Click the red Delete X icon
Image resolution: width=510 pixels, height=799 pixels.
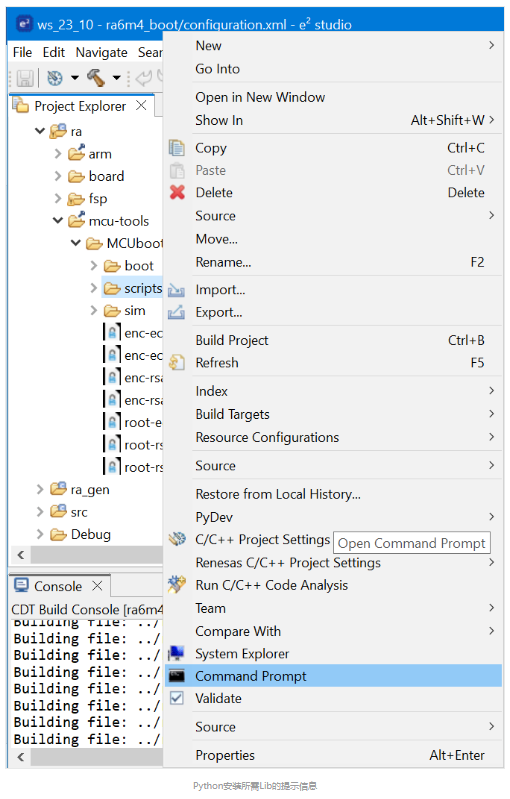point(177,192)
